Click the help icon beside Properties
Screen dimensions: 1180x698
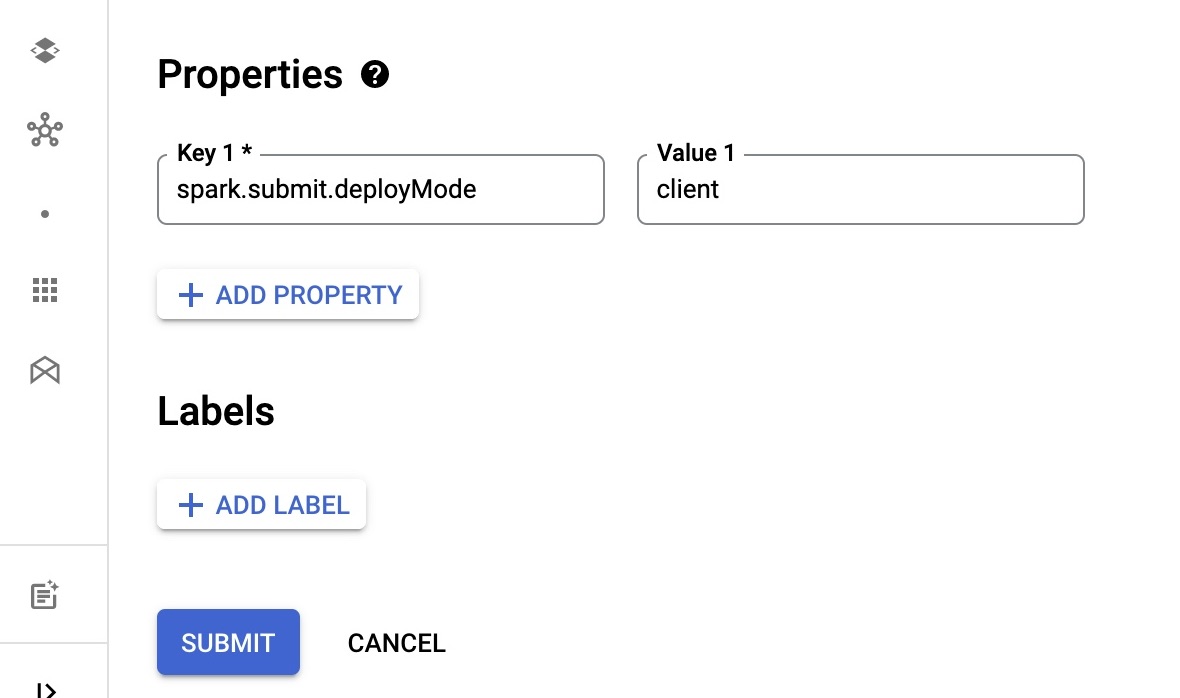tap(375, 74)
